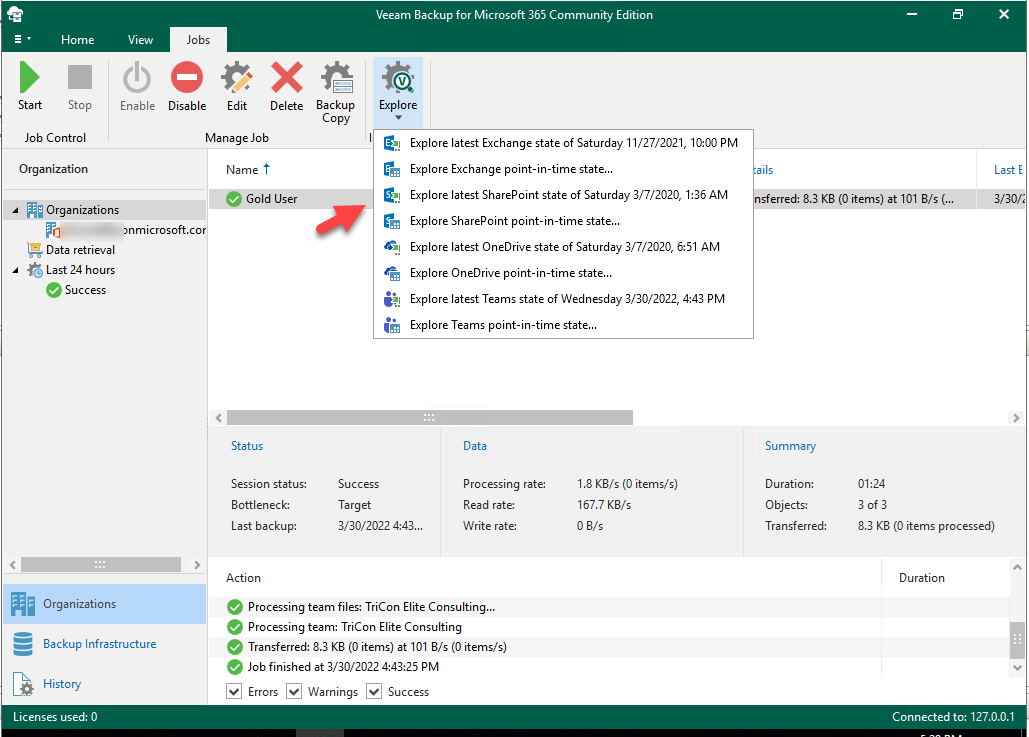
Task: Click the Data retrieval cart icon
Action: 35,250
